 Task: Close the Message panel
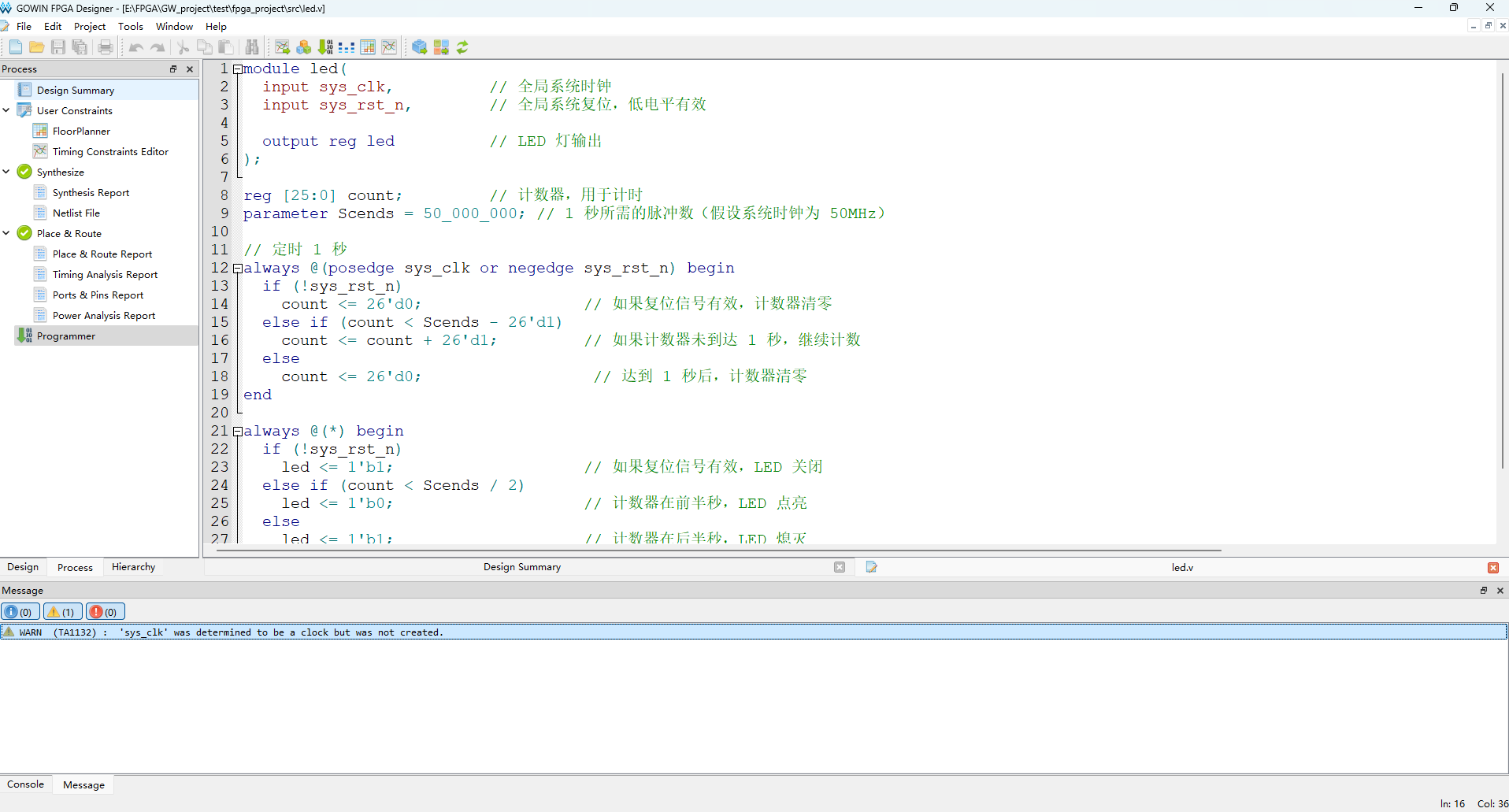pyautogui.click(x=1500, y=591)
